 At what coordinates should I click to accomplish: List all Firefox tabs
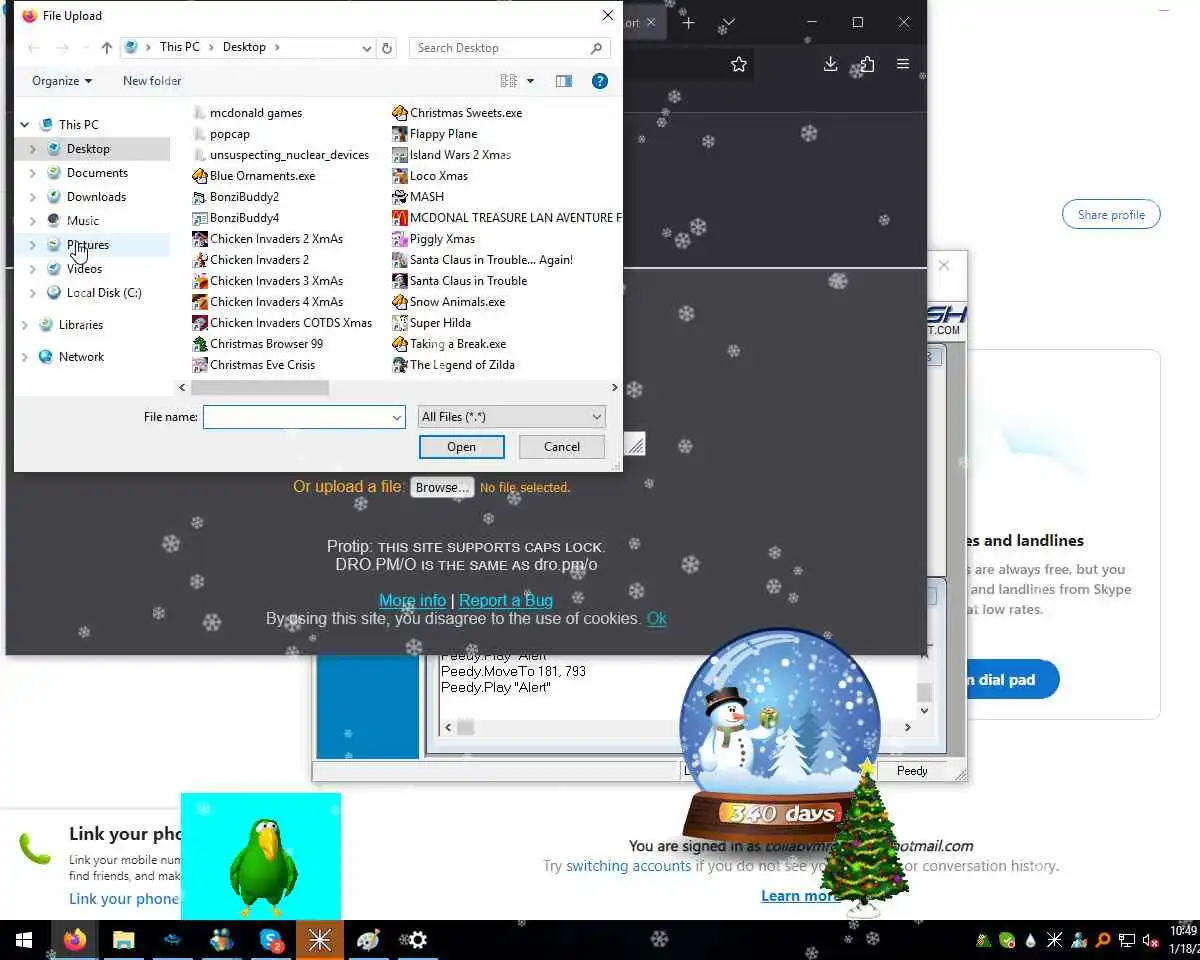point(728,22)
